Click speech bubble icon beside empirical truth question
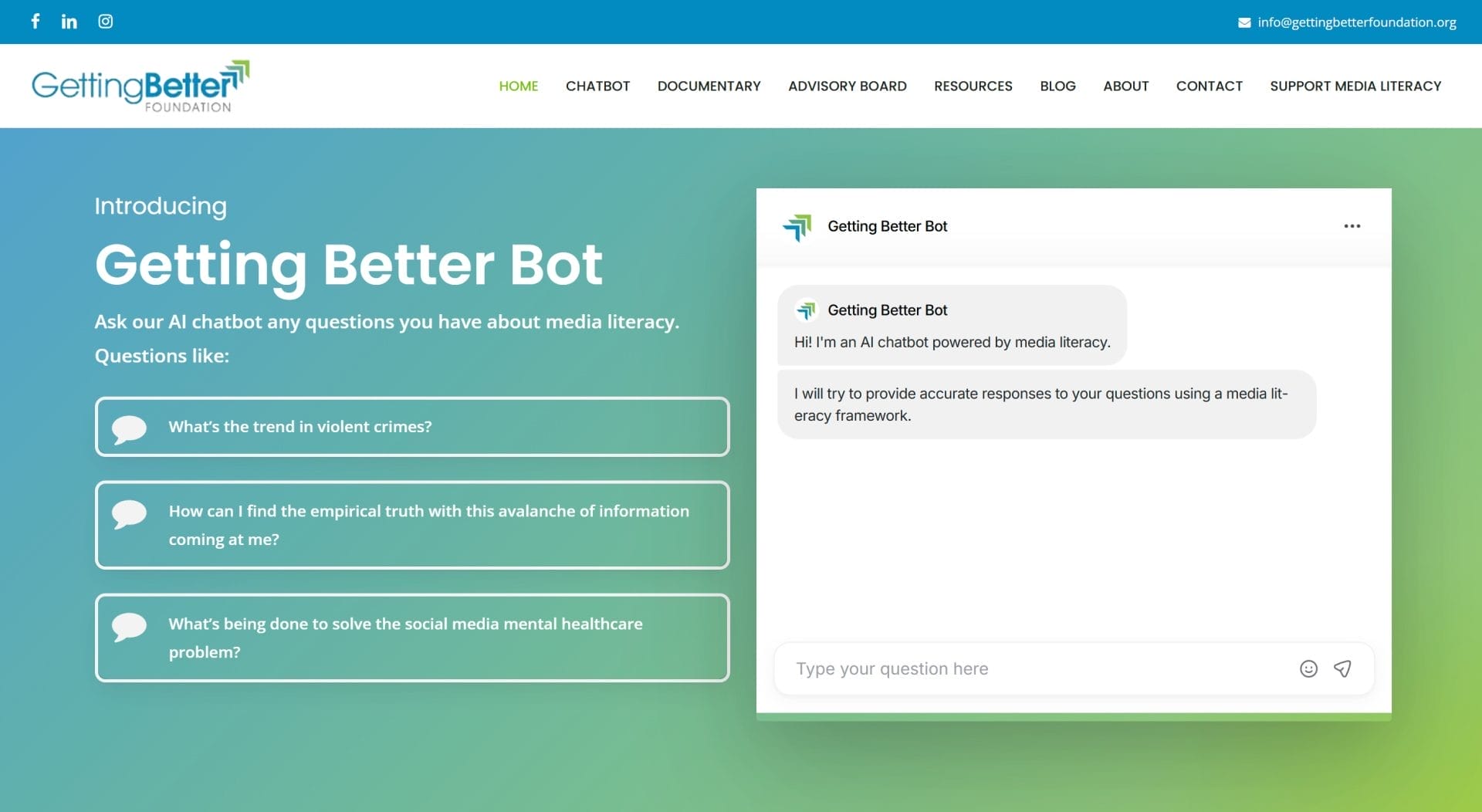The image size is (1482, 812). pos(129,514)
